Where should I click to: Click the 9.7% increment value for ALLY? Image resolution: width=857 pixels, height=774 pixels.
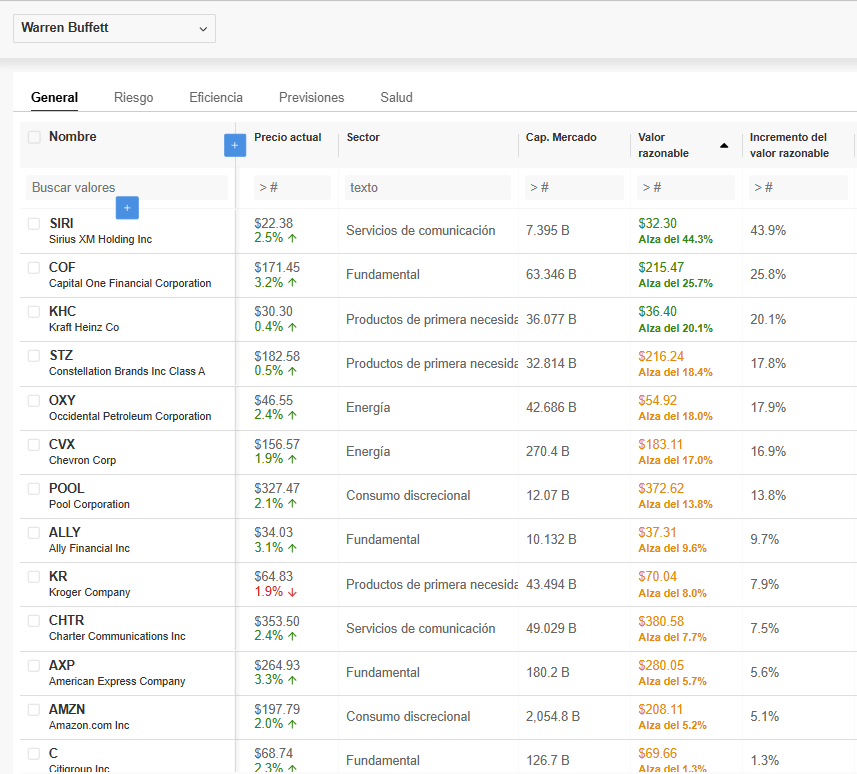(765, 540)
